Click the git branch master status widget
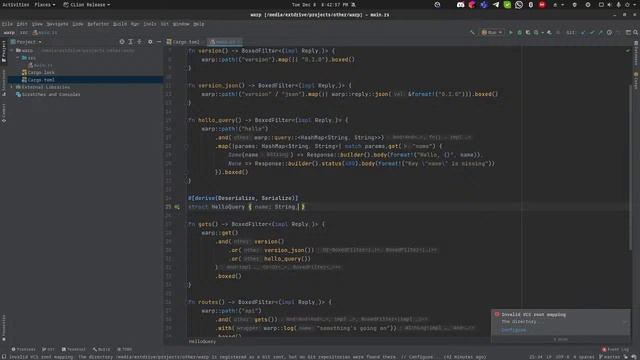Viewport: 640px width, 360px height. coord(609,357)
